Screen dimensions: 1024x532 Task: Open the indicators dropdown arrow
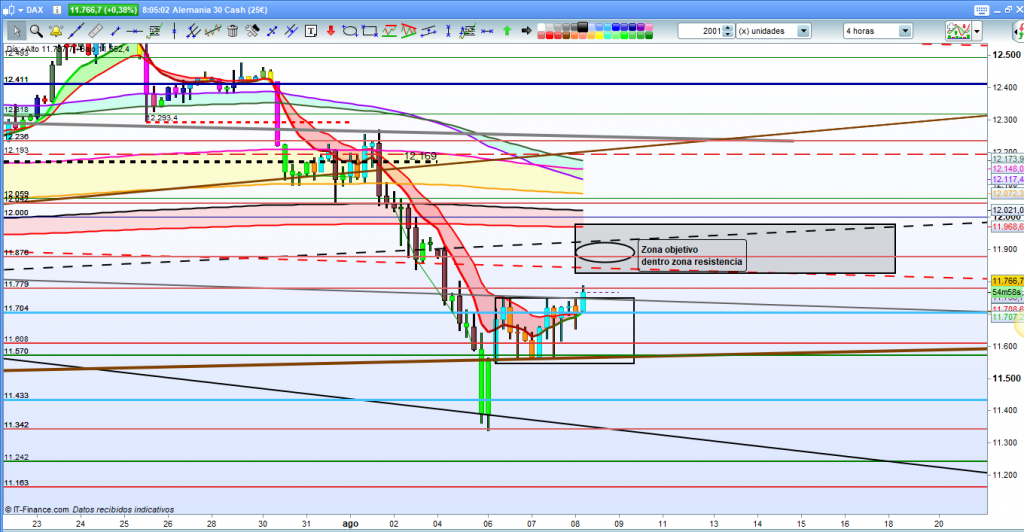(x=976, y=32)
